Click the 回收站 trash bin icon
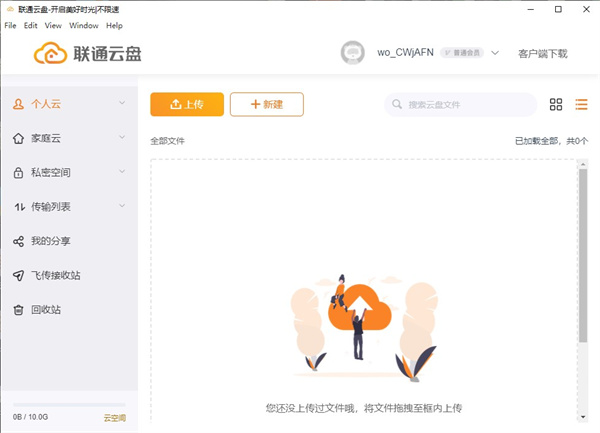Screen dimensions: 600x433 pos(18,310)
